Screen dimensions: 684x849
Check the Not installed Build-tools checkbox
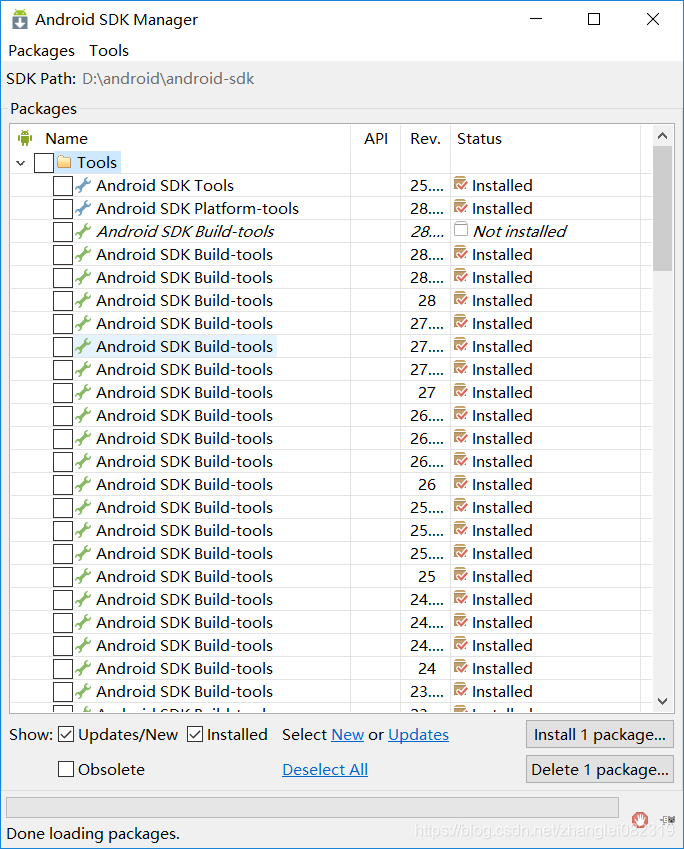(x=63, y=232)
